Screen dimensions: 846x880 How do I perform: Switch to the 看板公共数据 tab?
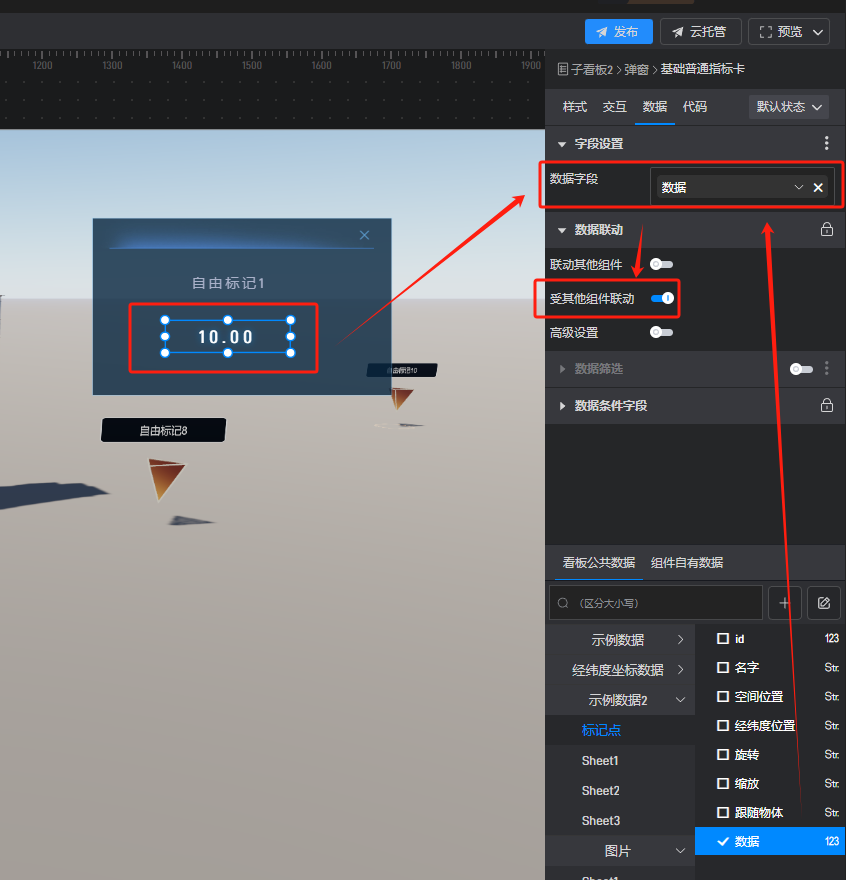598,562
